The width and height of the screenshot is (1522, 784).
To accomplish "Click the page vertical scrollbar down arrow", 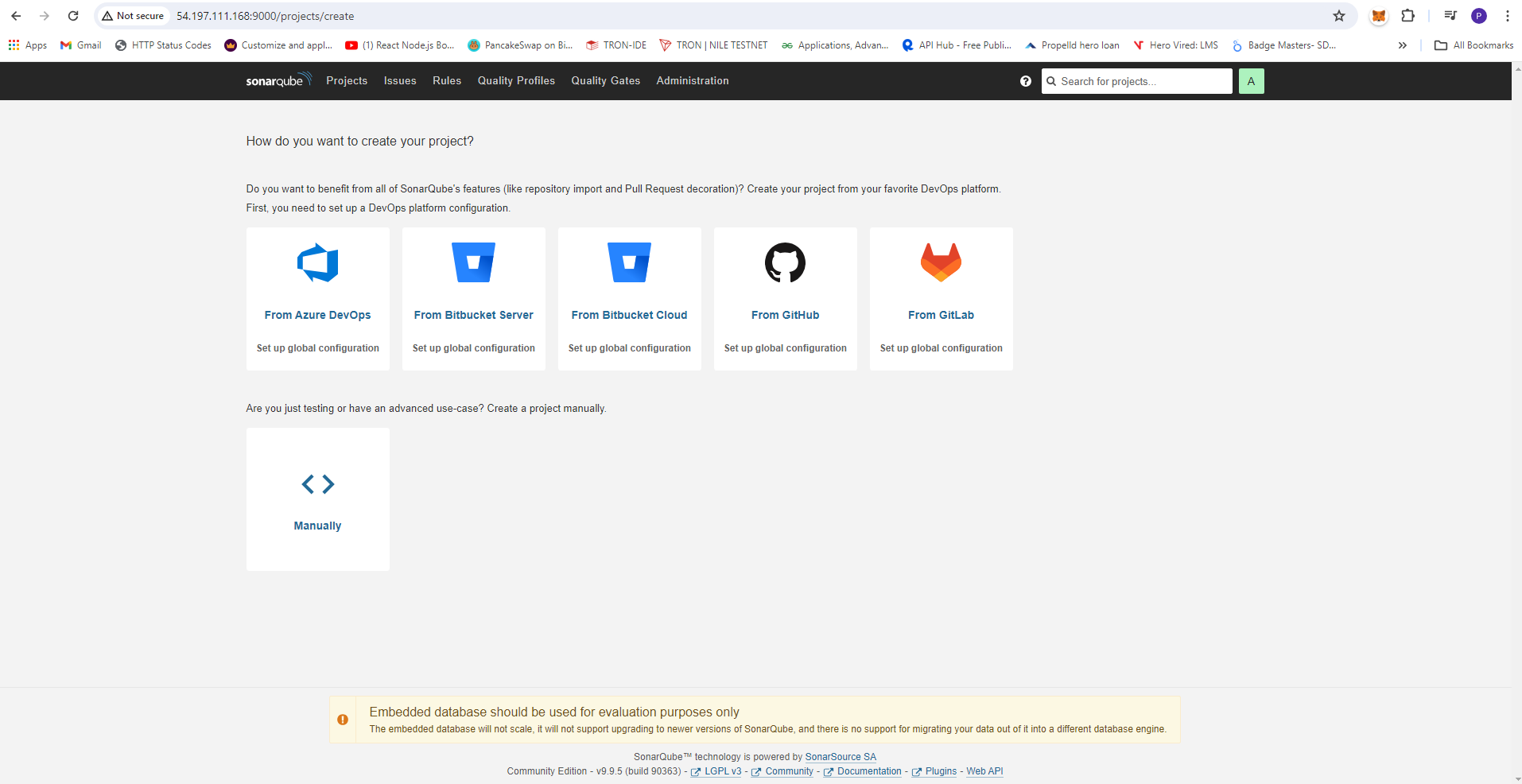I will point(1517,778).
